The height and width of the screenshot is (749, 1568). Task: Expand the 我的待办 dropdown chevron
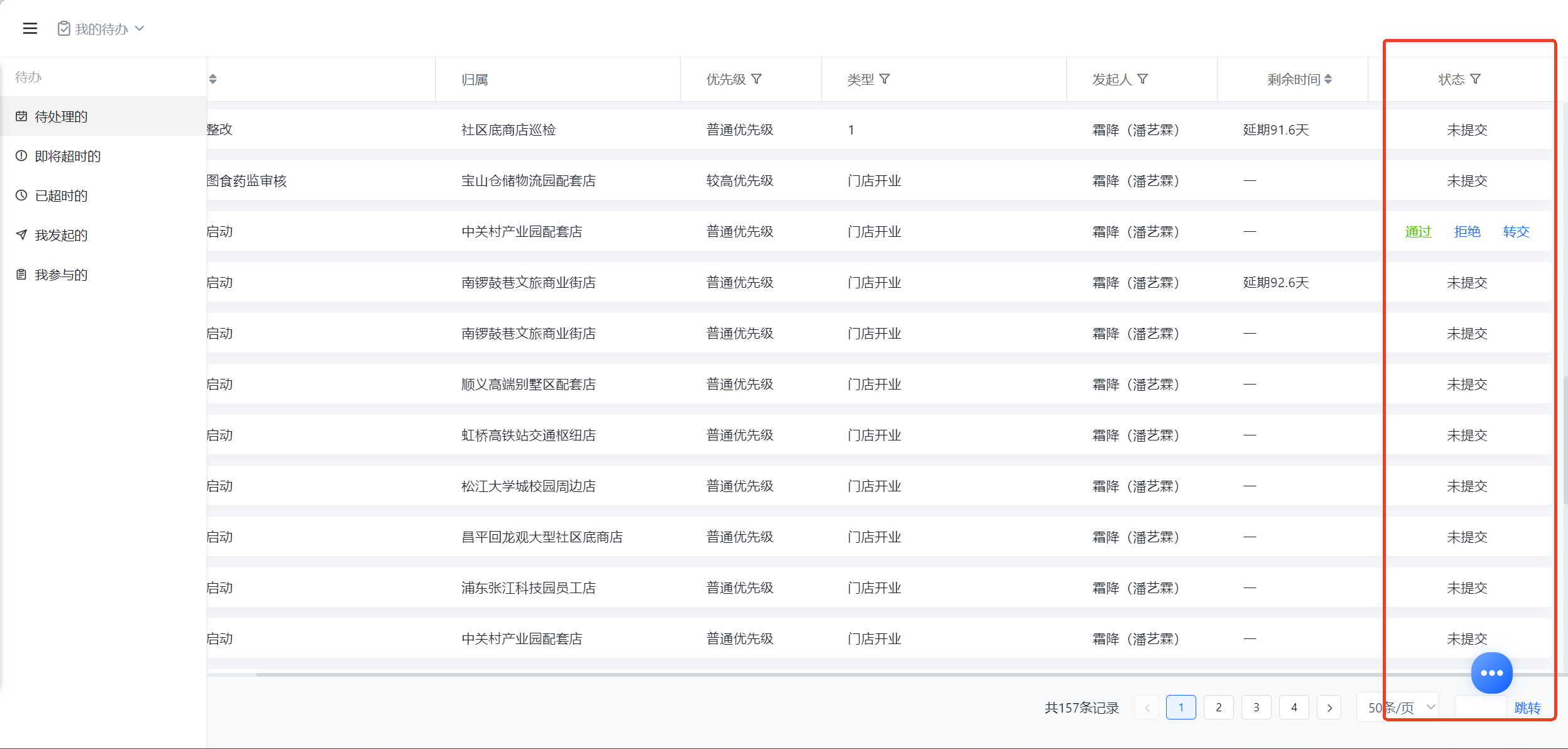(139, 28)
